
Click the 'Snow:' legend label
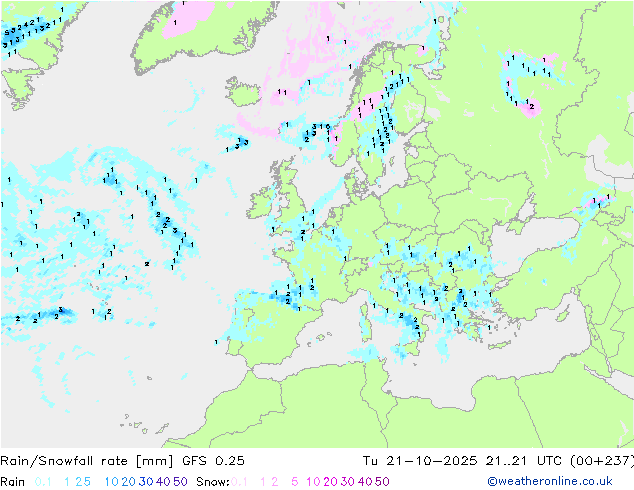pyautogui.click(x=213, y=482)
